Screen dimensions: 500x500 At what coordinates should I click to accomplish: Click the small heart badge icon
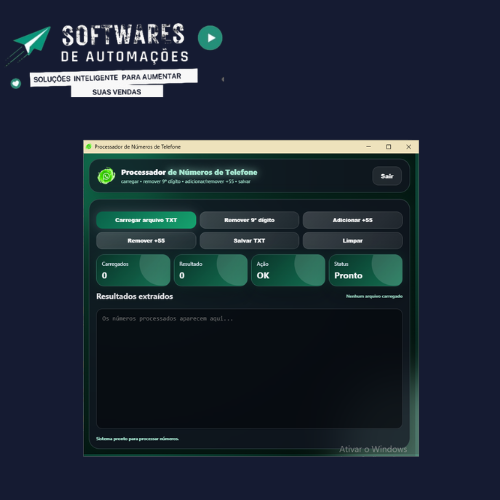point(16,83)
